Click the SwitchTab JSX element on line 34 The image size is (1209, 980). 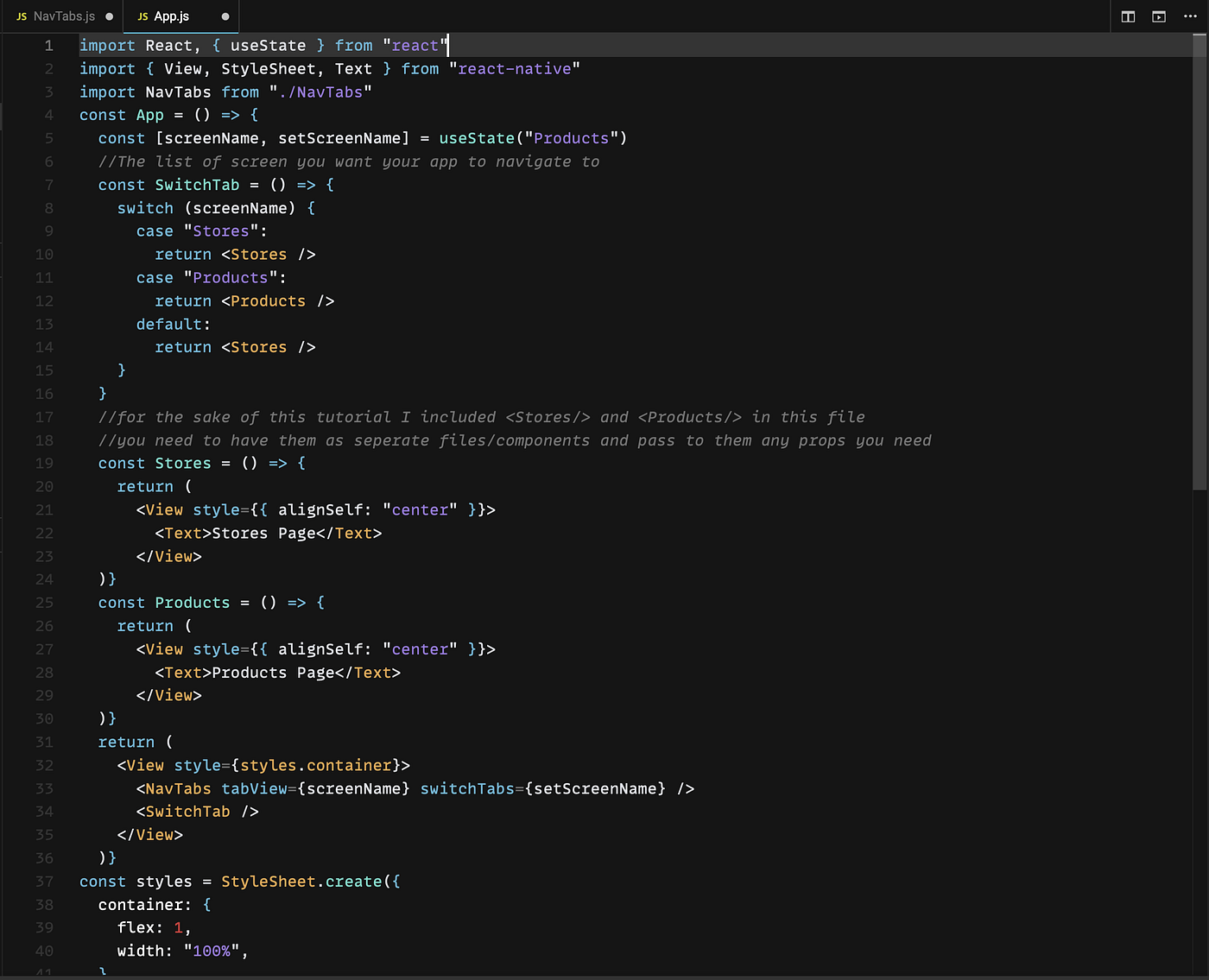coord(187,812)
